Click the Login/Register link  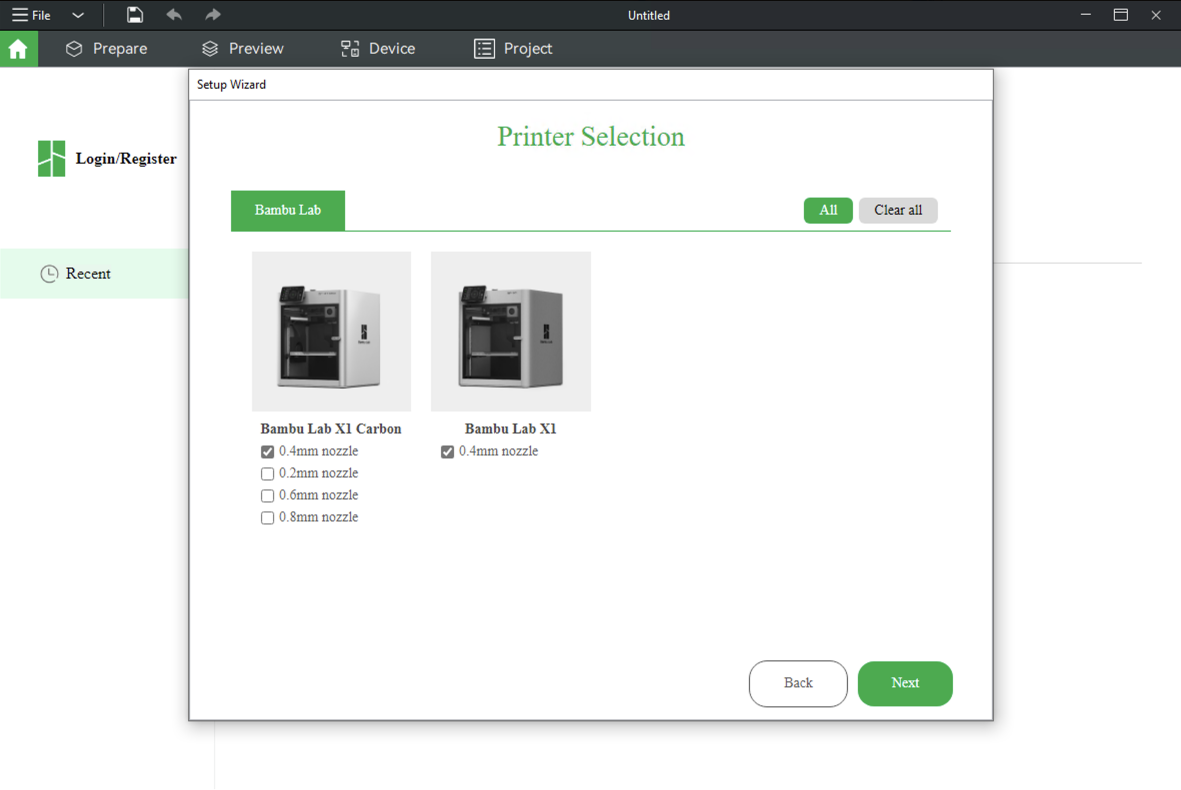click(126, 159)
